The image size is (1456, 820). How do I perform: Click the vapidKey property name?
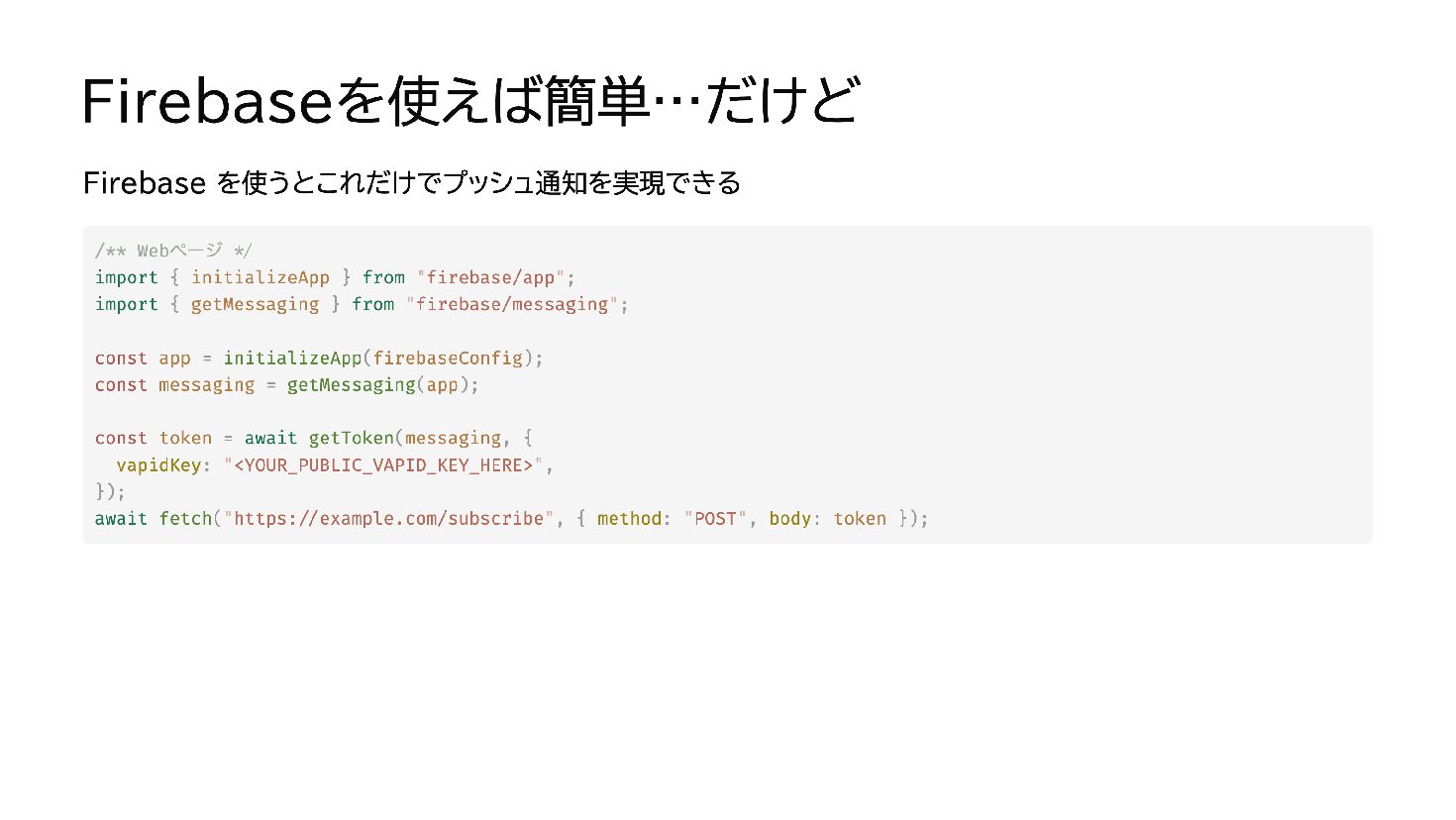pyautogui.click(x=158, y=464)
